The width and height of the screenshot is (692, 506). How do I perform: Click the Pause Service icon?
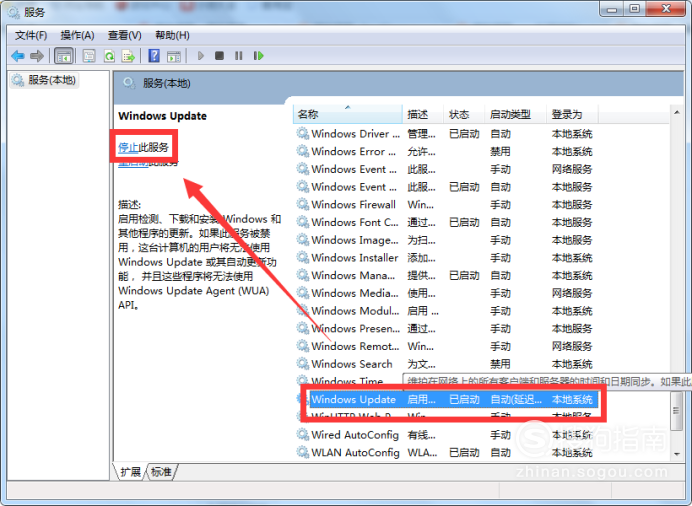(x=239, y=56)
